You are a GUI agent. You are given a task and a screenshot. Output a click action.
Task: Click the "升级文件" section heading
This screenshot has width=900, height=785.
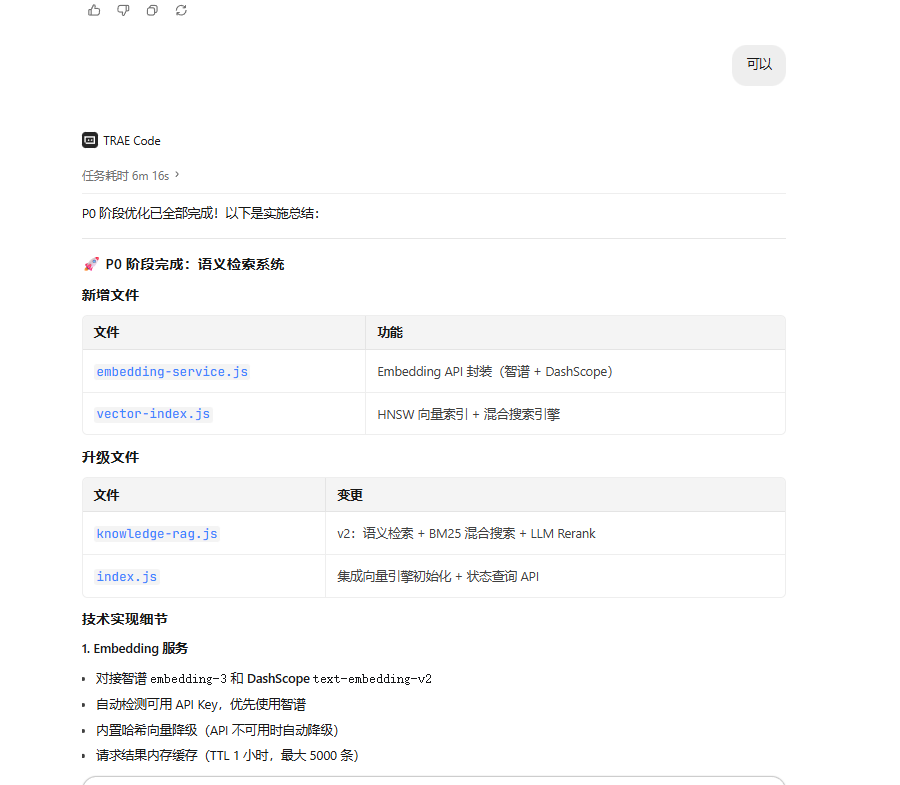(x=110, y=457)
